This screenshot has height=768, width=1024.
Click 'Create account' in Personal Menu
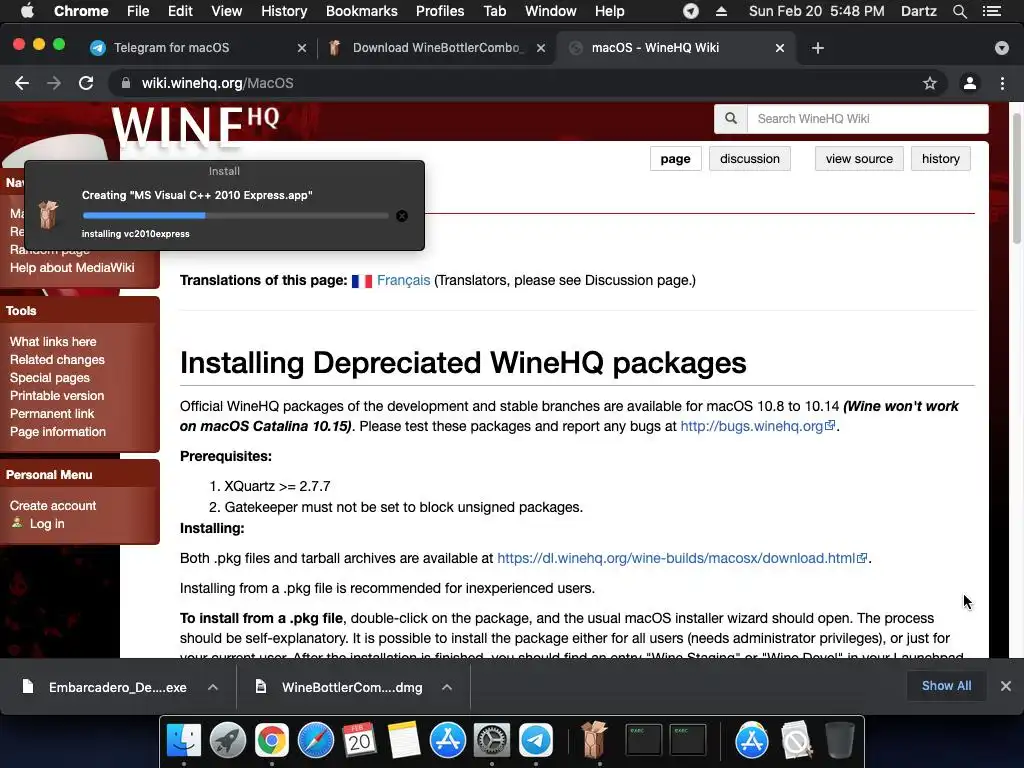pos(53,505)
